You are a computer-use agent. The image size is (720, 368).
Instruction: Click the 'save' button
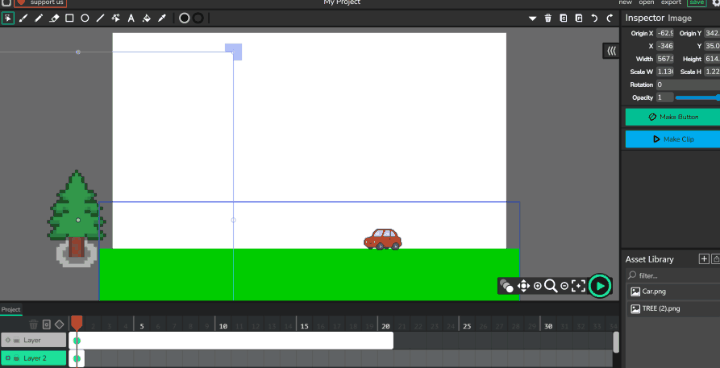point(697,2)
